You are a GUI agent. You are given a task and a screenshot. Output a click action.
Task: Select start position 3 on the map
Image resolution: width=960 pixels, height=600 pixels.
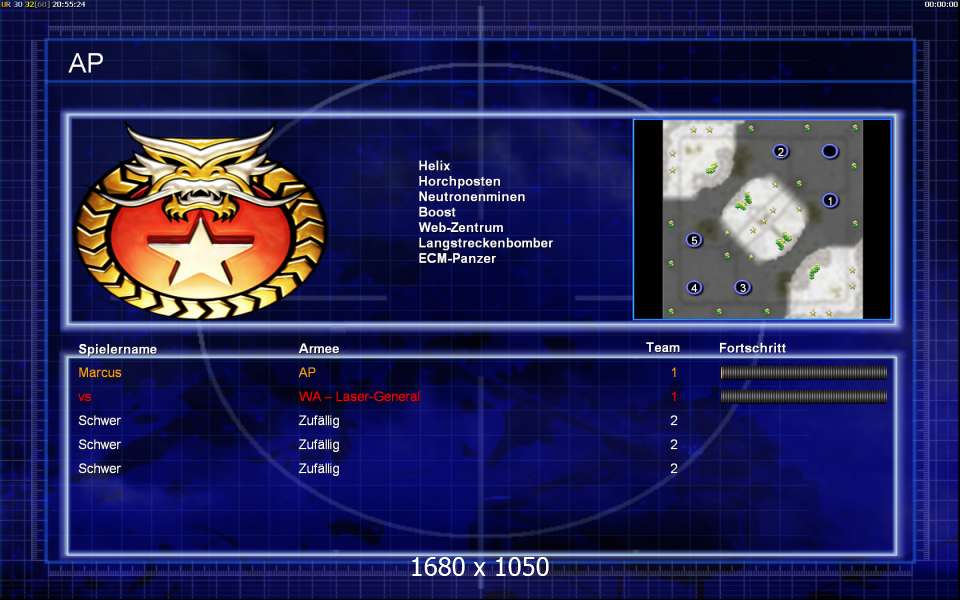742,287
